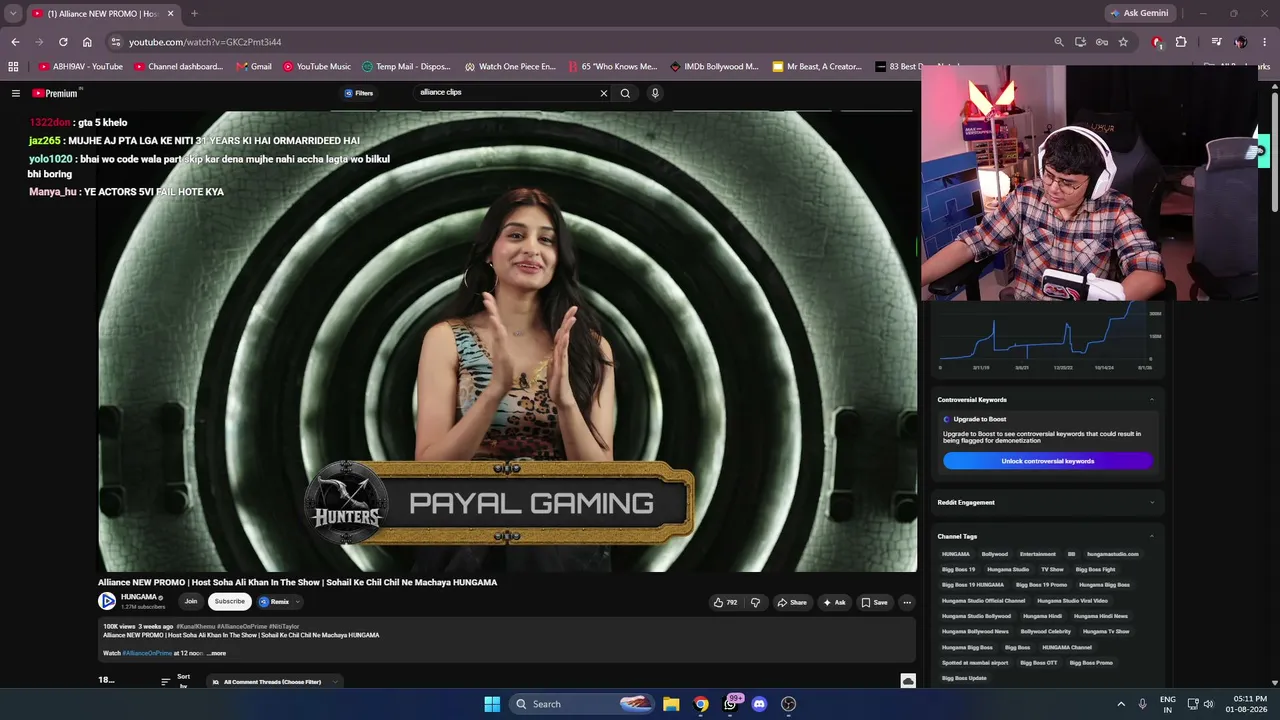
Task: Zoom page using the magnifier icon in address bar
Action: pyautogui.click(x=1059, y=42)
